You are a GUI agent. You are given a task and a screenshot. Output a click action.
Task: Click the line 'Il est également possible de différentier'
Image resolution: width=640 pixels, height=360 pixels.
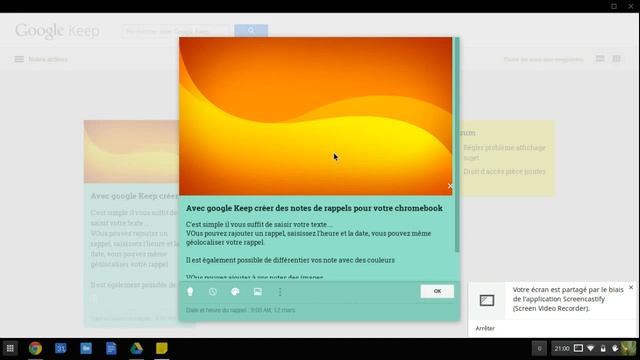point(290,260)
